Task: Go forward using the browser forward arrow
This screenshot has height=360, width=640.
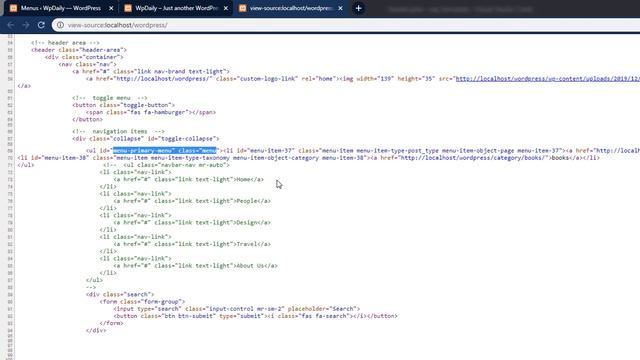Action: [26, 25]
